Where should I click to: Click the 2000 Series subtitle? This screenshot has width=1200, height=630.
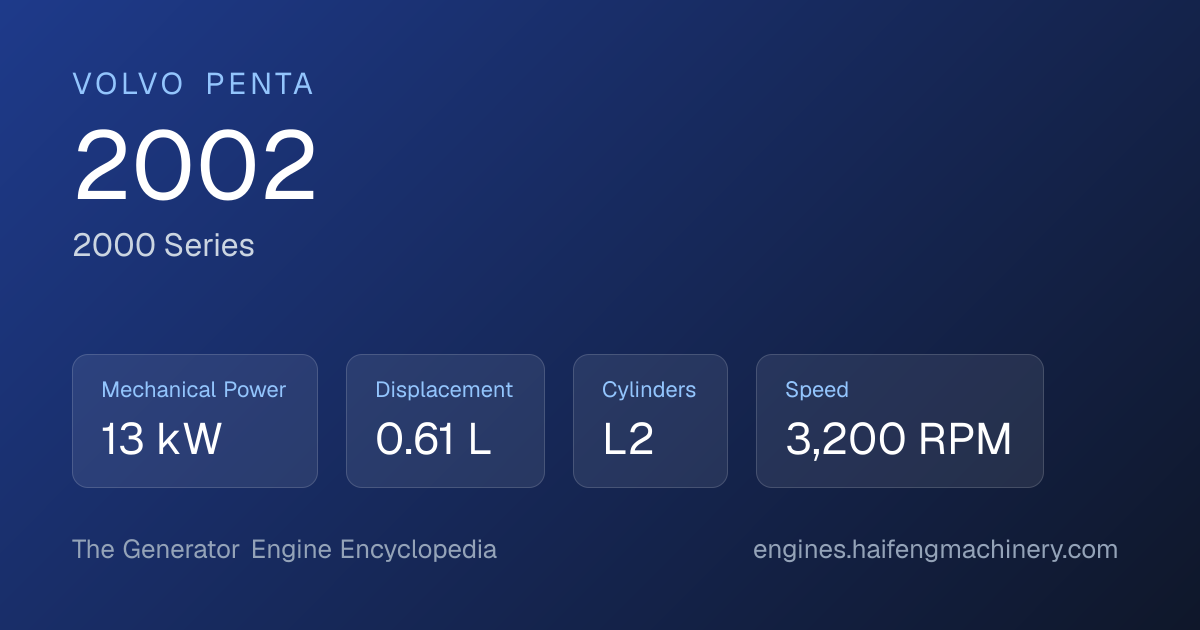pos(163,245)
